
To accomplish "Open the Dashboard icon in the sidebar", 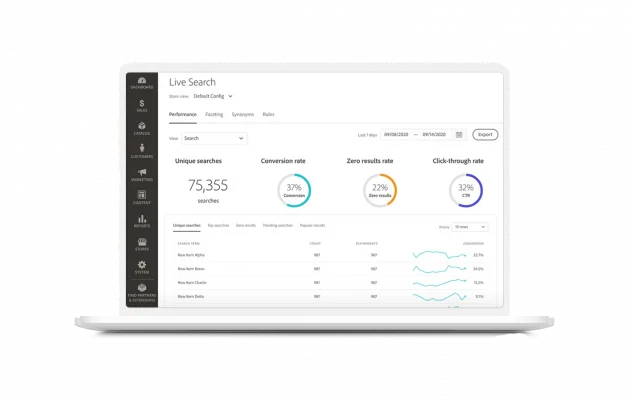I will [142, 82].
